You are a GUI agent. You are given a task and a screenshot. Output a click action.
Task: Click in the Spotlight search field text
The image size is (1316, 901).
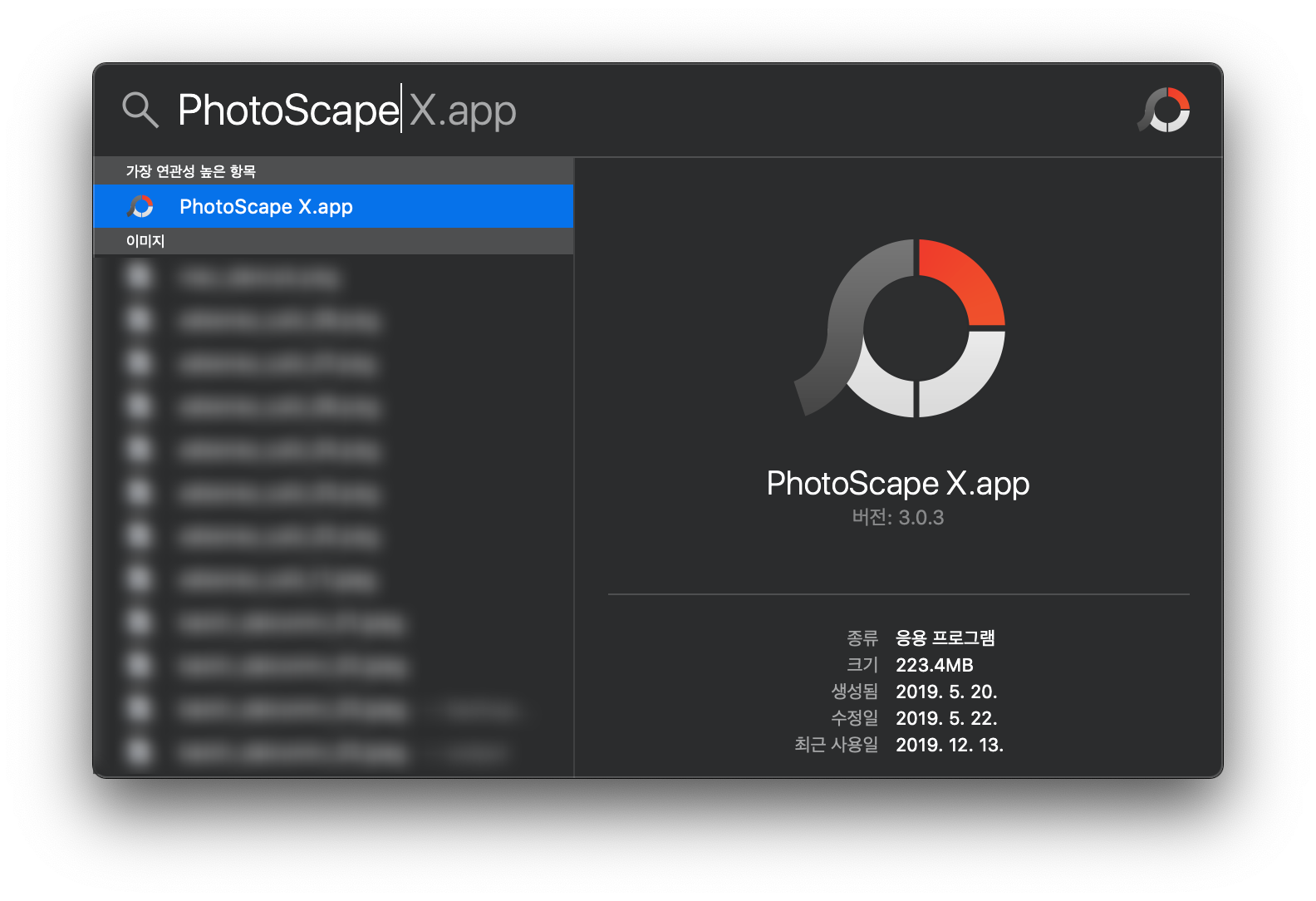[347, 110]
